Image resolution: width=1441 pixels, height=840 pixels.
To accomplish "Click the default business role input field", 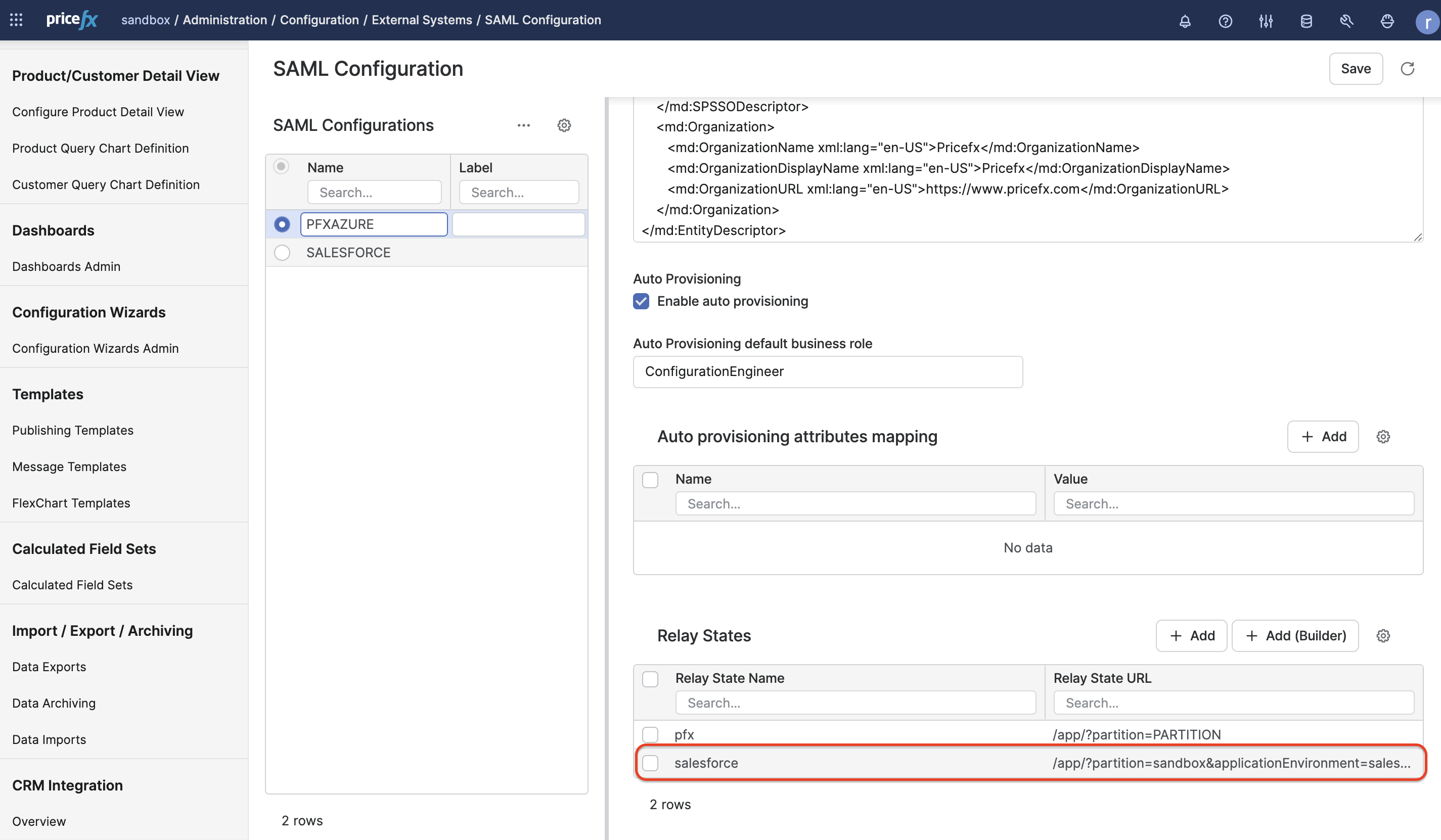I will (827, 371).
